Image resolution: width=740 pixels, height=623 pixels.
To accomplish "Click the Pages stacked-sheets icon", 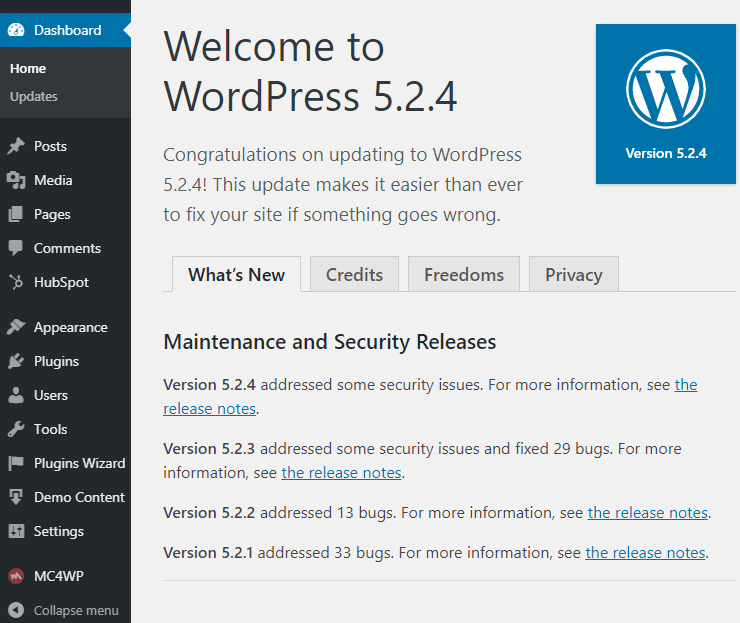I will click(16, 214).
